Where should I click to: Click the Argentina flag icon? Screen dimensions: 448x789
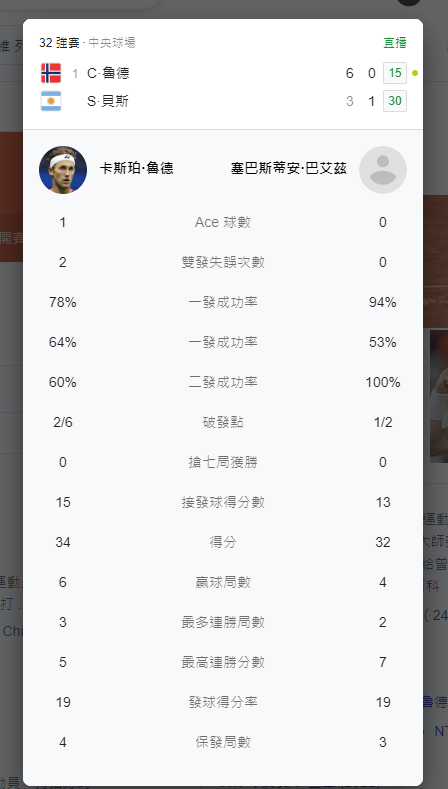click(51, 101)
